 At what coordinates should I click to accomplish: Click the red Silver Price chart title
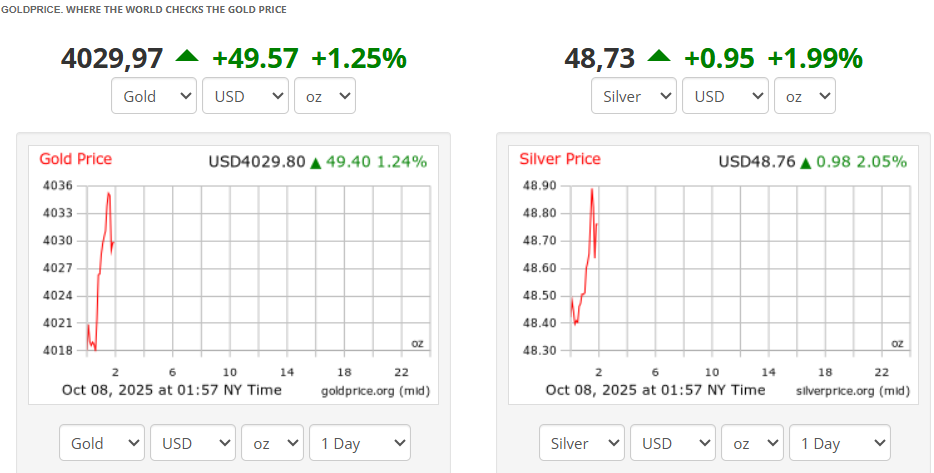[560, 159]
